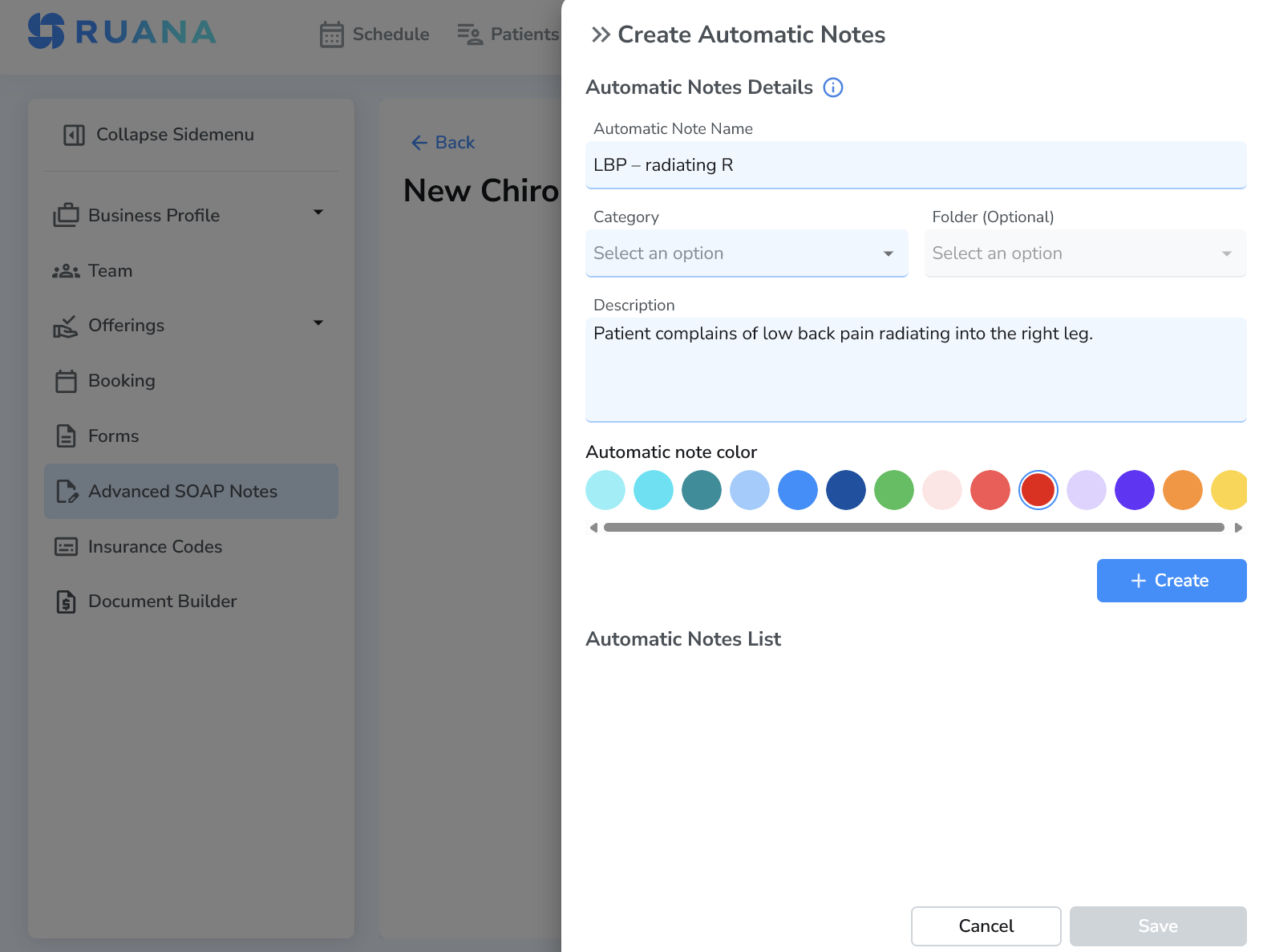Open the Schedule menu

pos(374,34)
